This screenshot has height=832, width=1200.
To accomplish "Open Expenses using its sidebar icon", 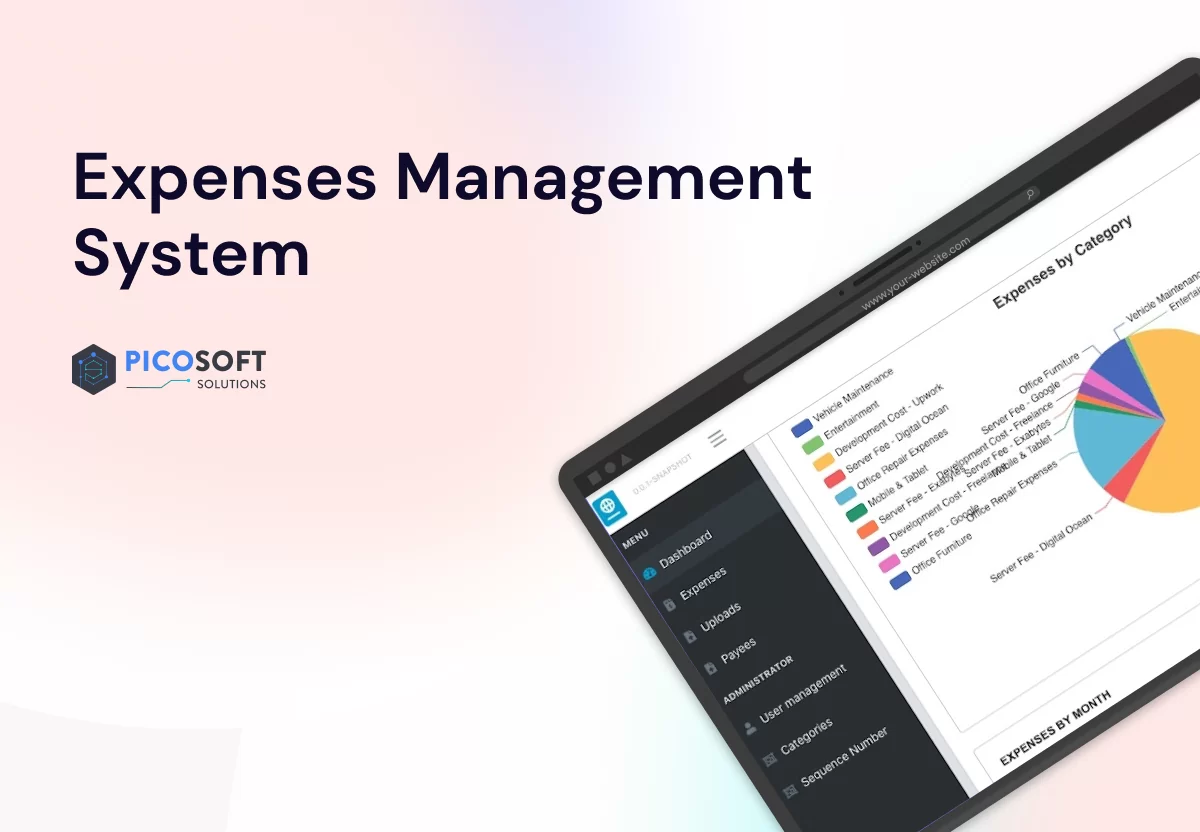I will 671,603.
